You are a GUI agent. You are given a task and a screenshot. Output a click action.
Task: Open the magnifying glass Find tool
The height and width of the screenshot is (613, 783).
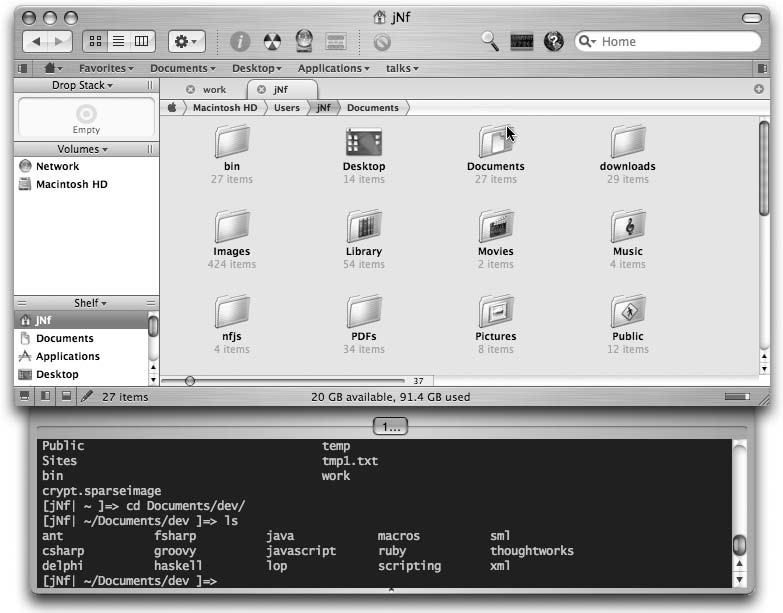(490, 41)
